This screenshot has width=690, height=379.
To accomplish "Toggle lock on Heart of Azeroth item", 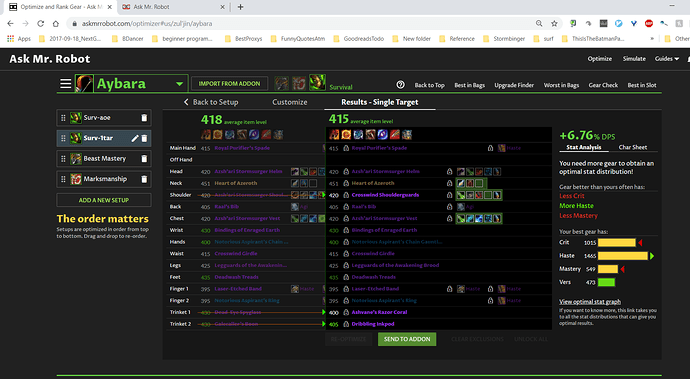I will 346,183.
